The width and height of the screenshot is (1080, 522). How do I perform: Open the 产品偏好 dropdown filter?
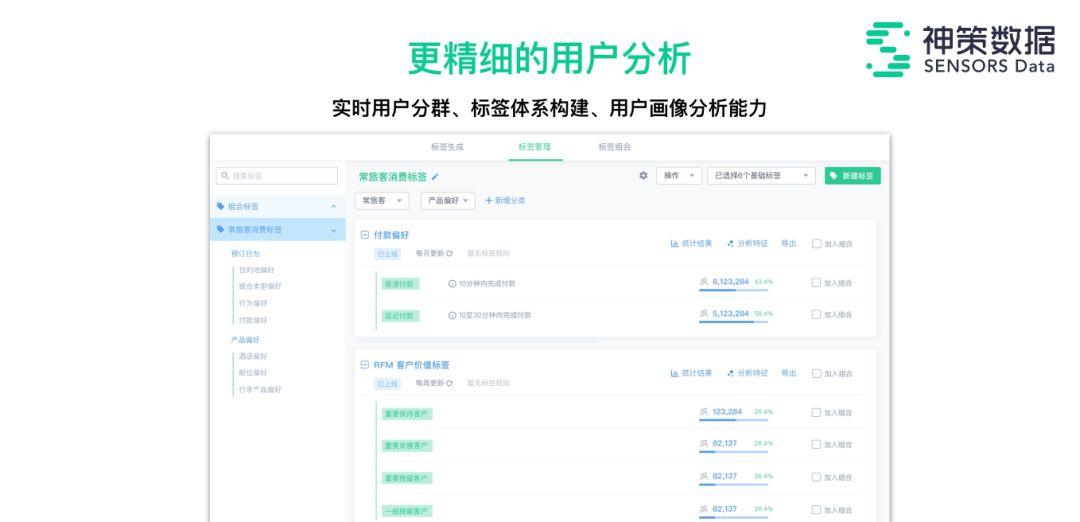click(x=448, y=200)
